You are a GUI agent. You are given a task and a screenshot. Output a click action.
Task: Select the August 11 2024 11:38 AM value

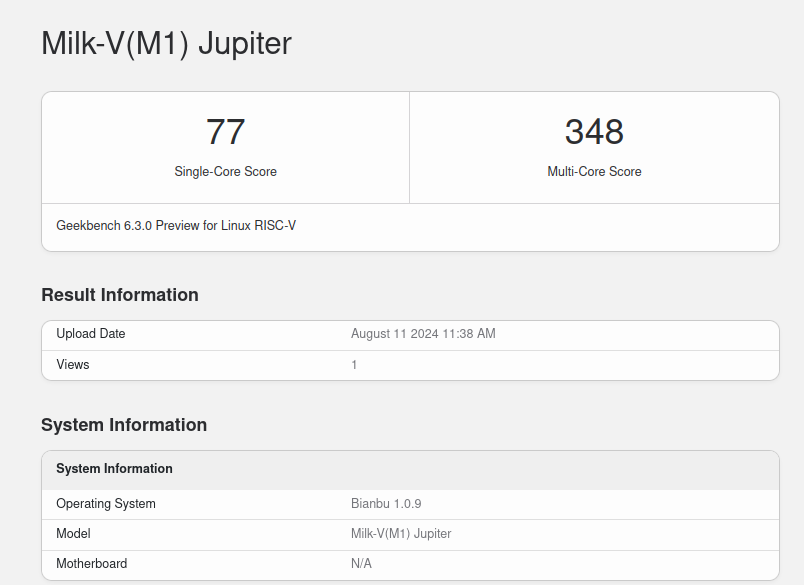[x=423, y=334]
